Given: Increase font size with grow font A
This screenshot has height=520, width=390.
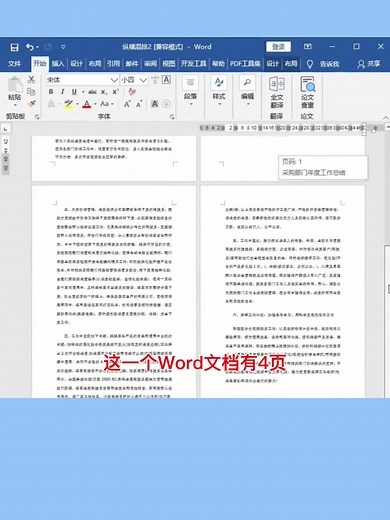Looking at the screenshot, I should [x=127, y=104].
